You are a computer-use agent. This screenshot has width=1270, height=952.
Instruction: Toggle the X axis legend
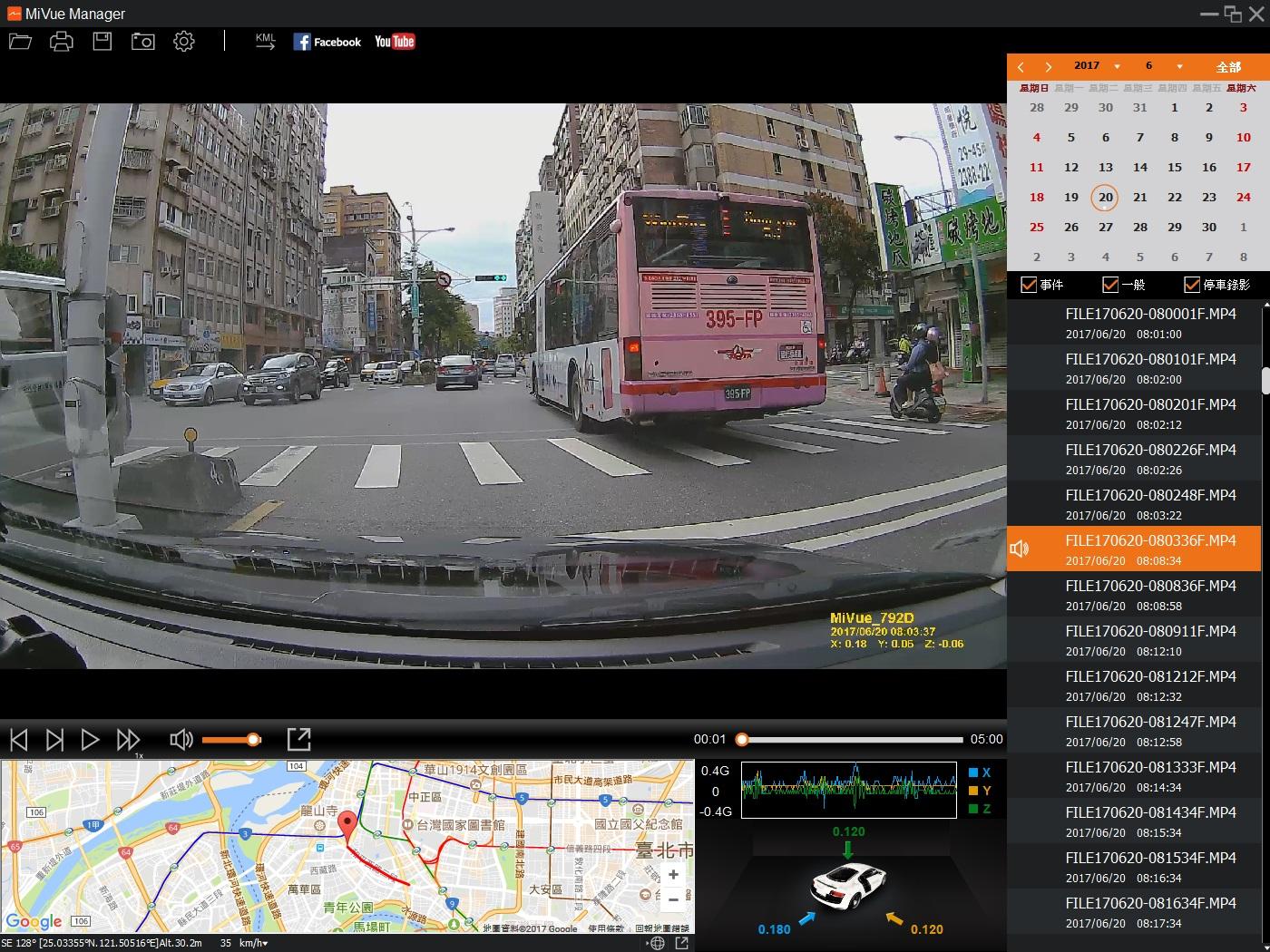coord(980,772)
